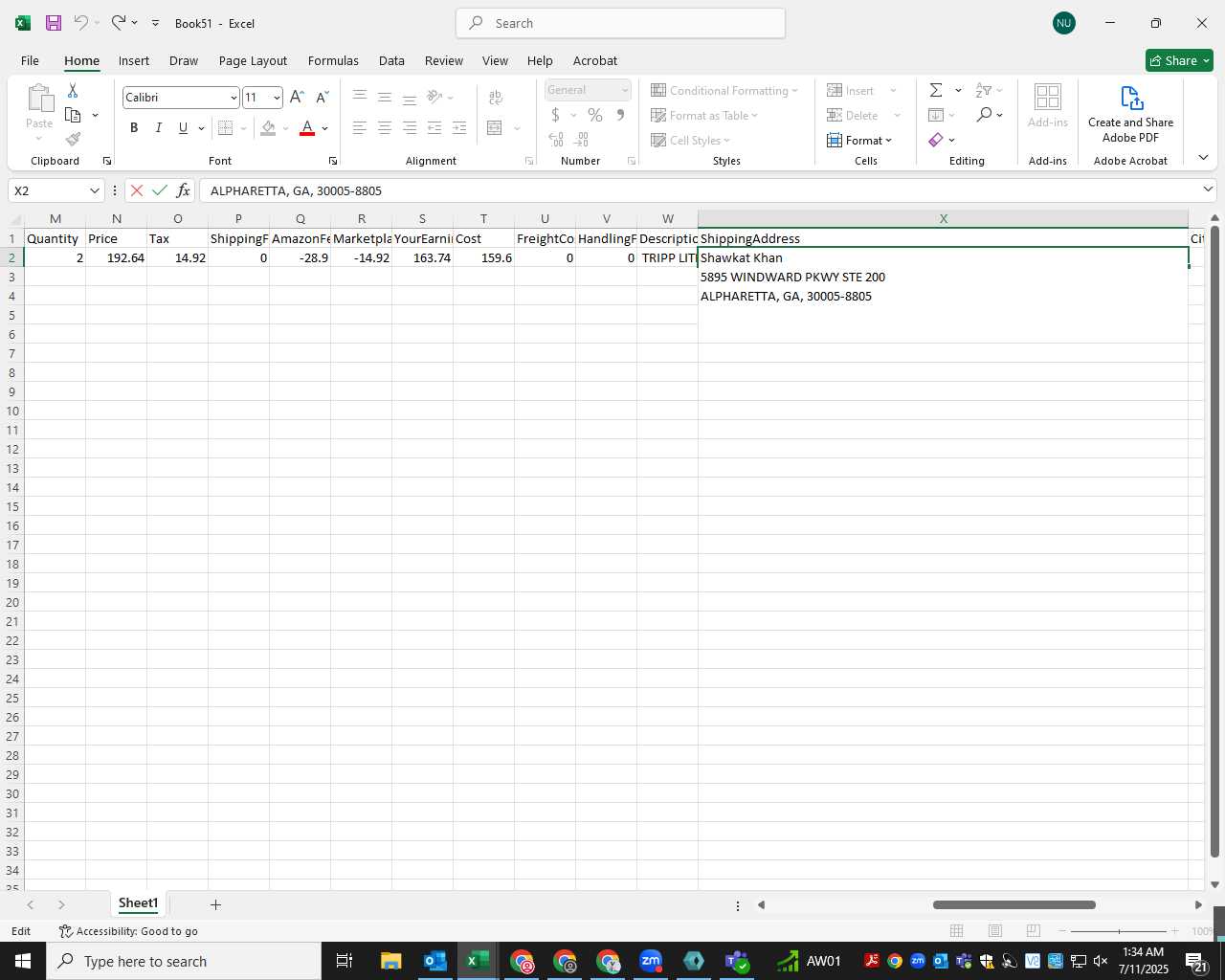
Task: Cancel formula bar entry with X
Action: 137,190
